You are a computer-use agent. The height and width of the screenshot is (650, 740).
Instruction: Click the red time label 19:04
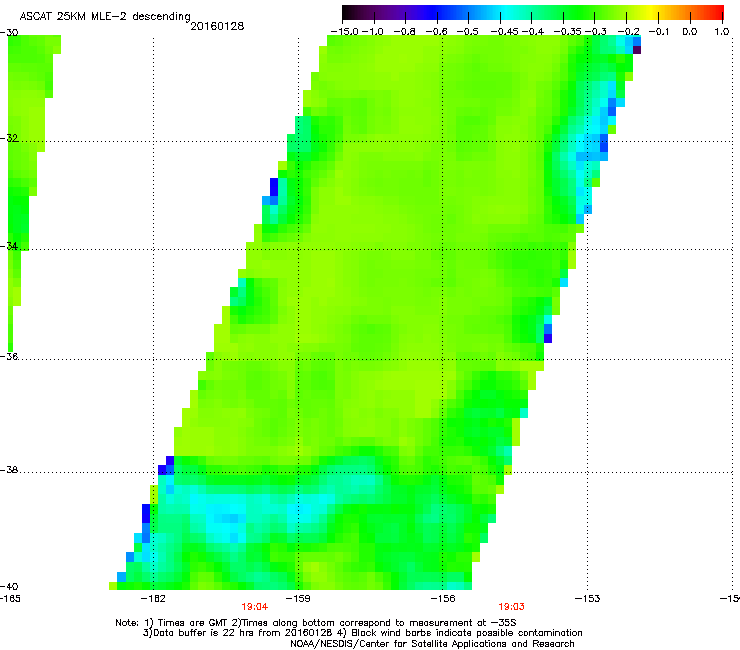pos(254,607)
